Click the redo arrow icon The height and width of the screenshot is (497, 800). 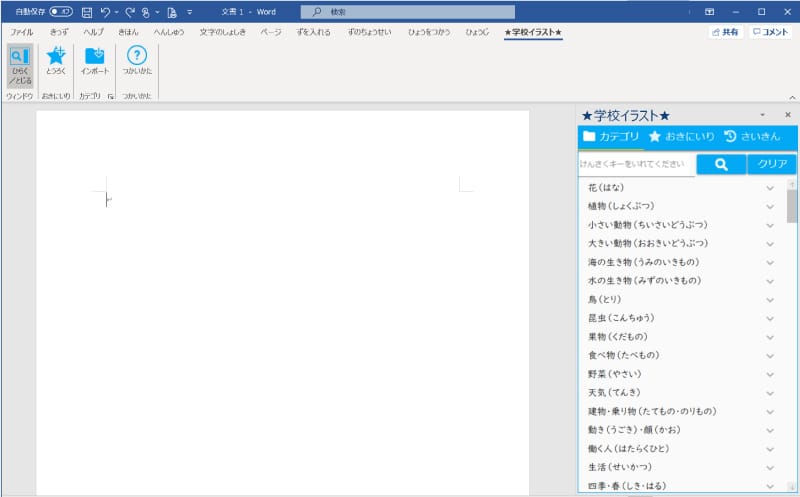click(x=129, y=12)
